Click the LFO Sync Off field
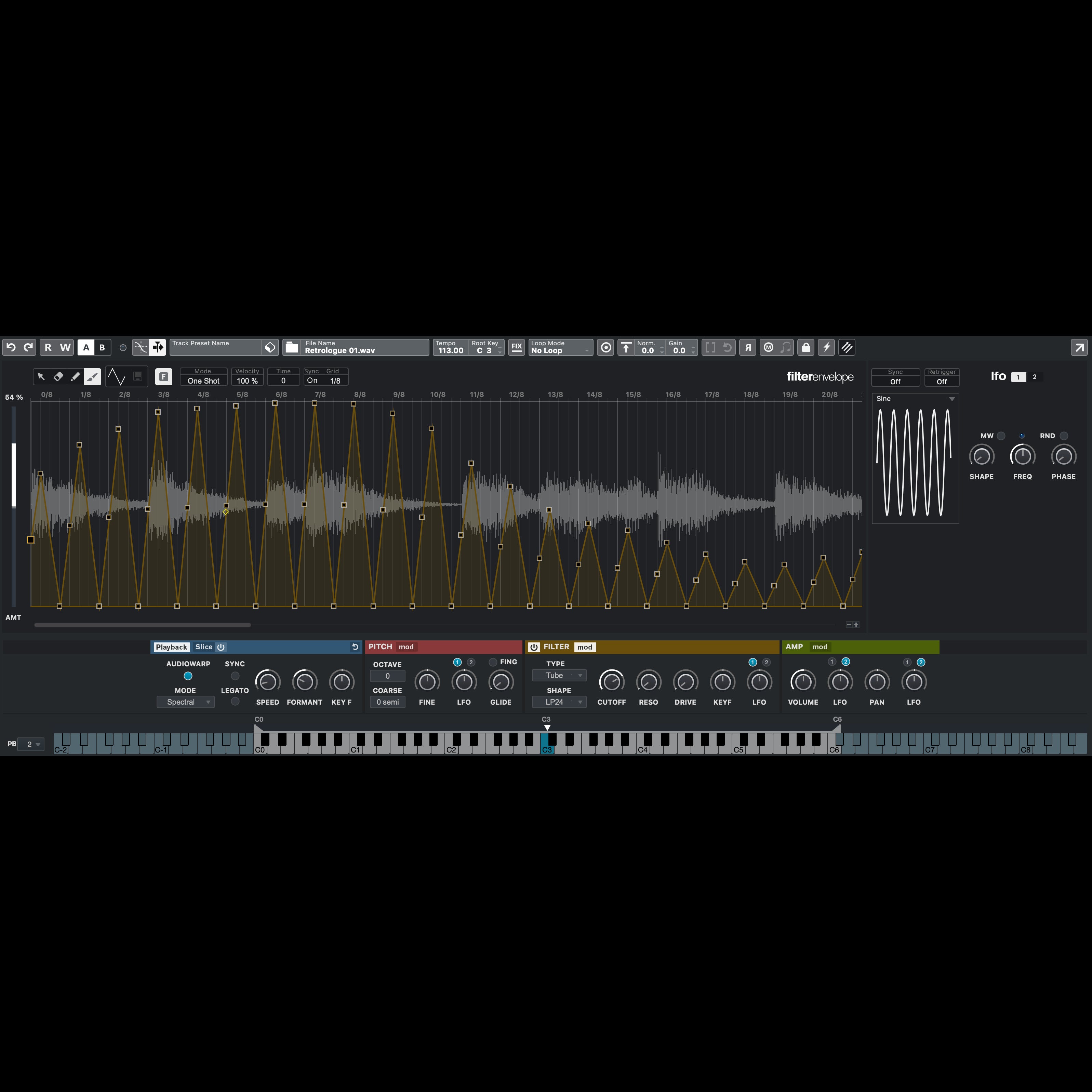Viewport: 1092px width, 1092px height. coord(895,377)
